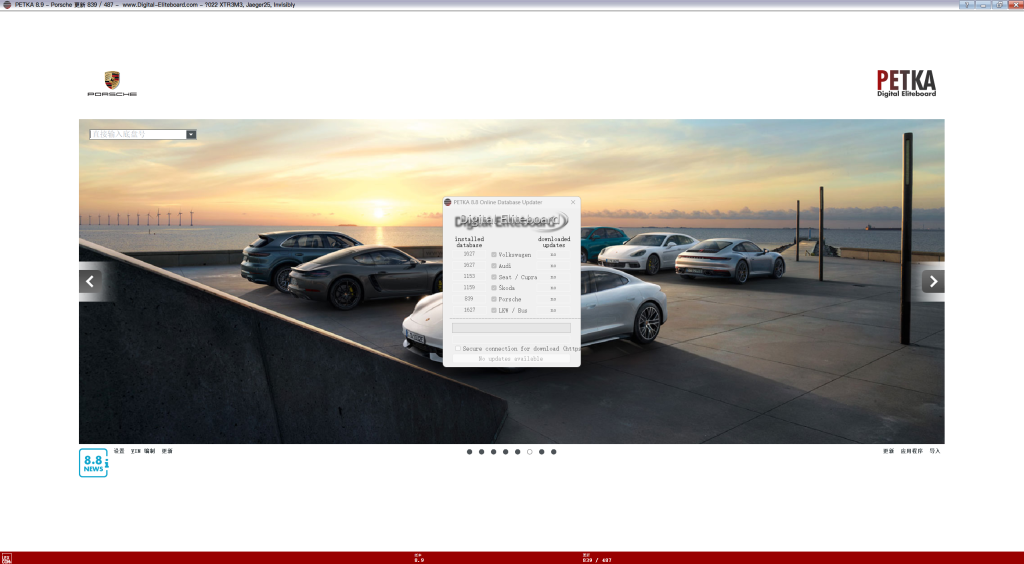Open the 设置 settings menu item
Image resolution: width=1024 pixels, height=564 pixels.
tap(119, 451)
